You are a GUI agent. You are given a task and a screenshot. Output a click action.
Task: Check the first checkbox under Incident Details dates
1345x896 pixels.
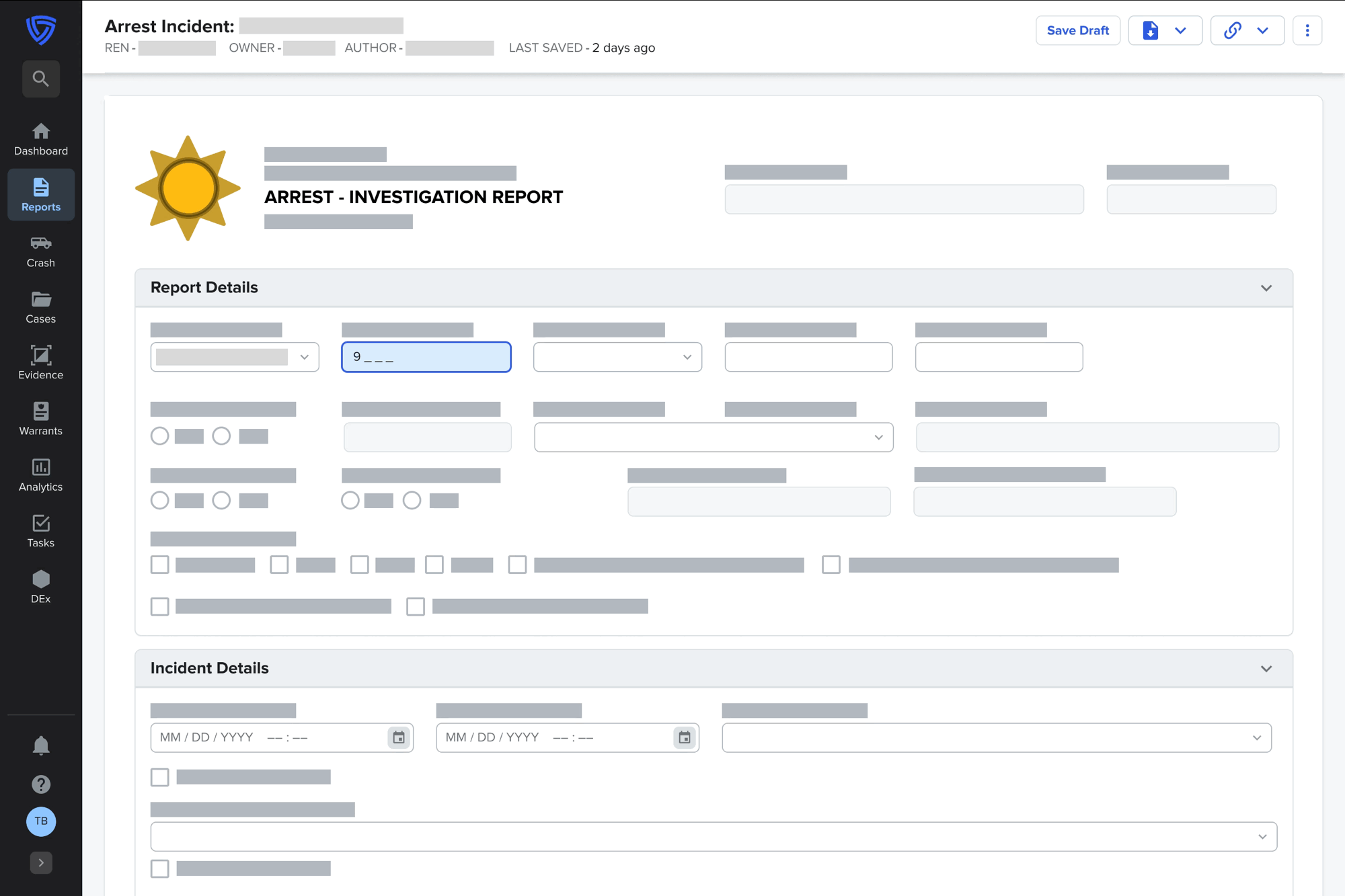tap(160, 777)
